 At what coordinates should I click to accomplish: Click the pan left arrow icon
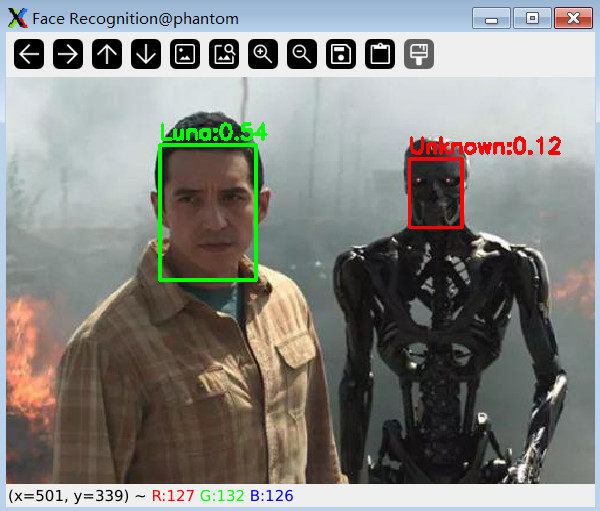point(29,54)
